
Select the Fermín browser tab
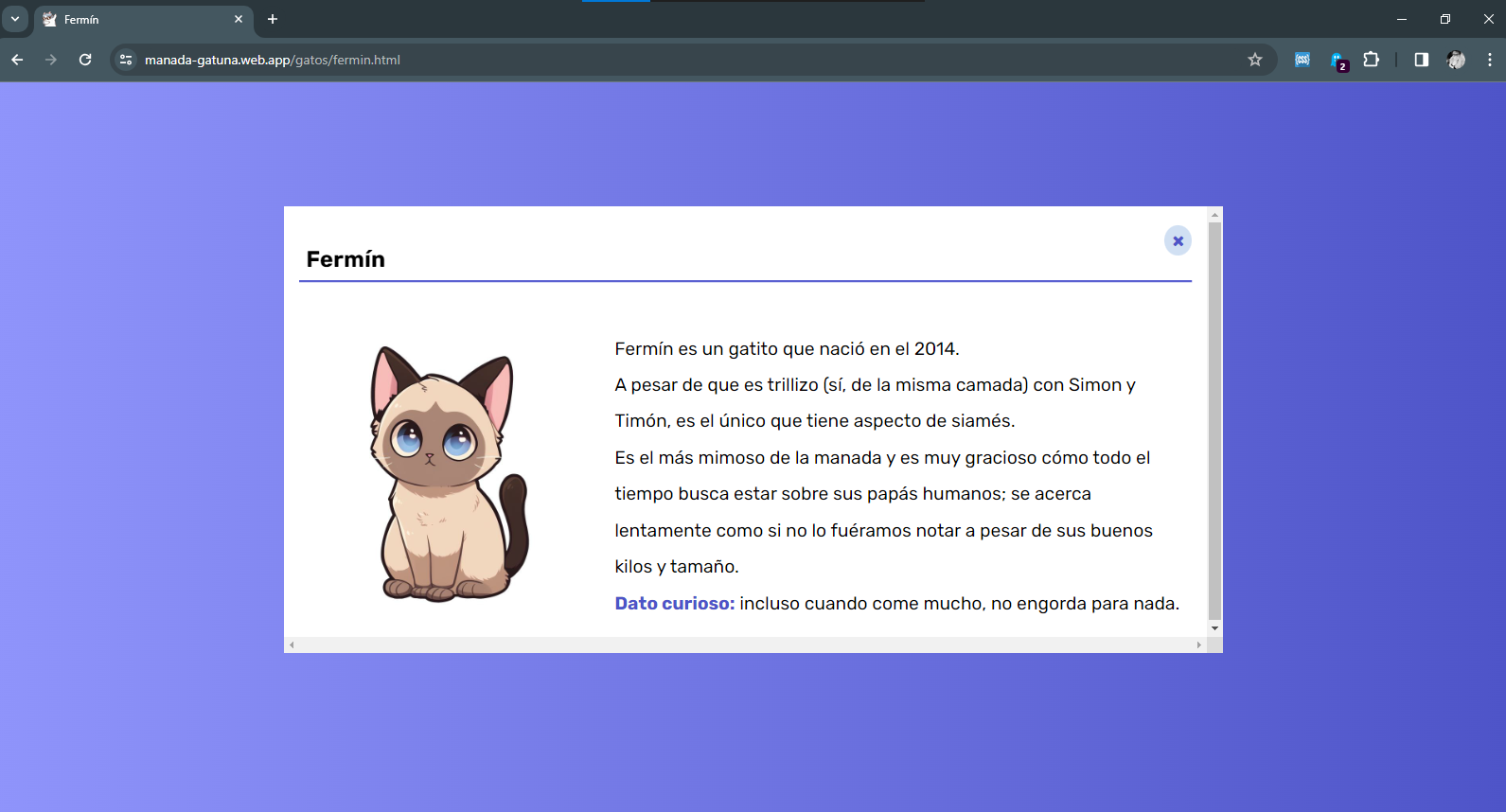pyautogui.click(x=142, y=20)
